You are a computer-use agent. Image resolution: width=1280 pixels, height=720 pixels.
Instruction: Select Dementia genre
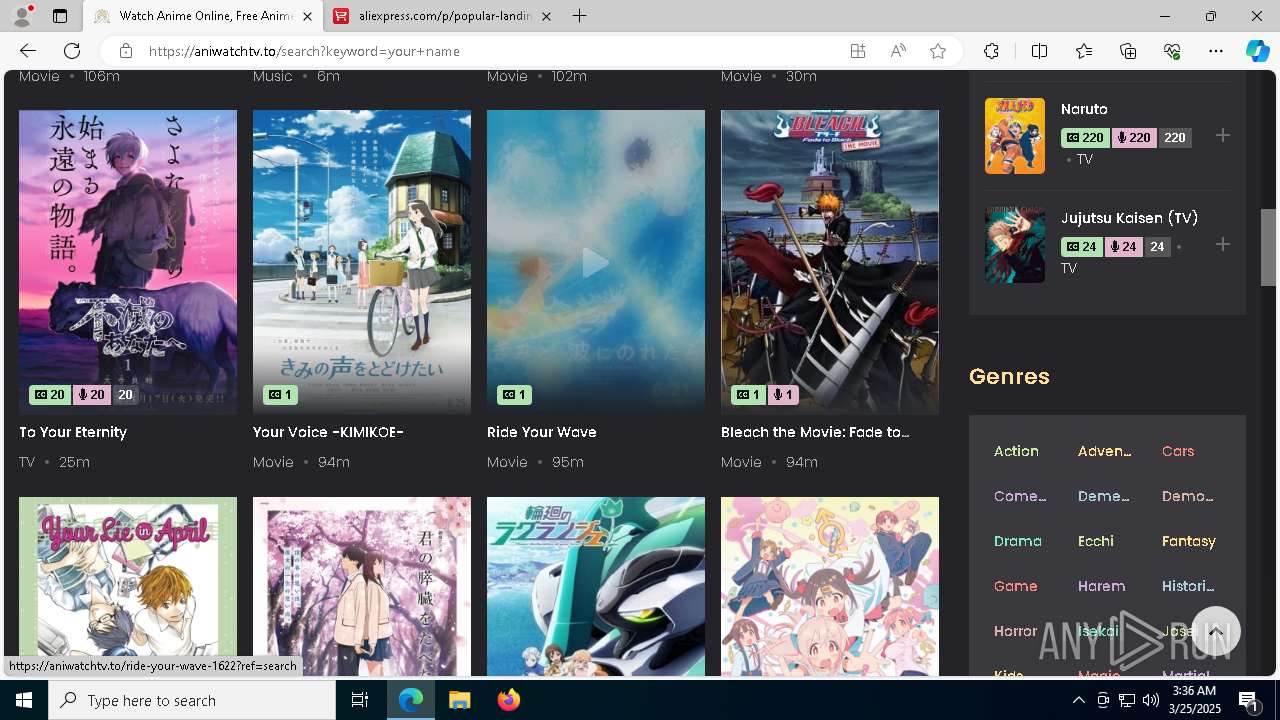click(x=1103, y=496)
